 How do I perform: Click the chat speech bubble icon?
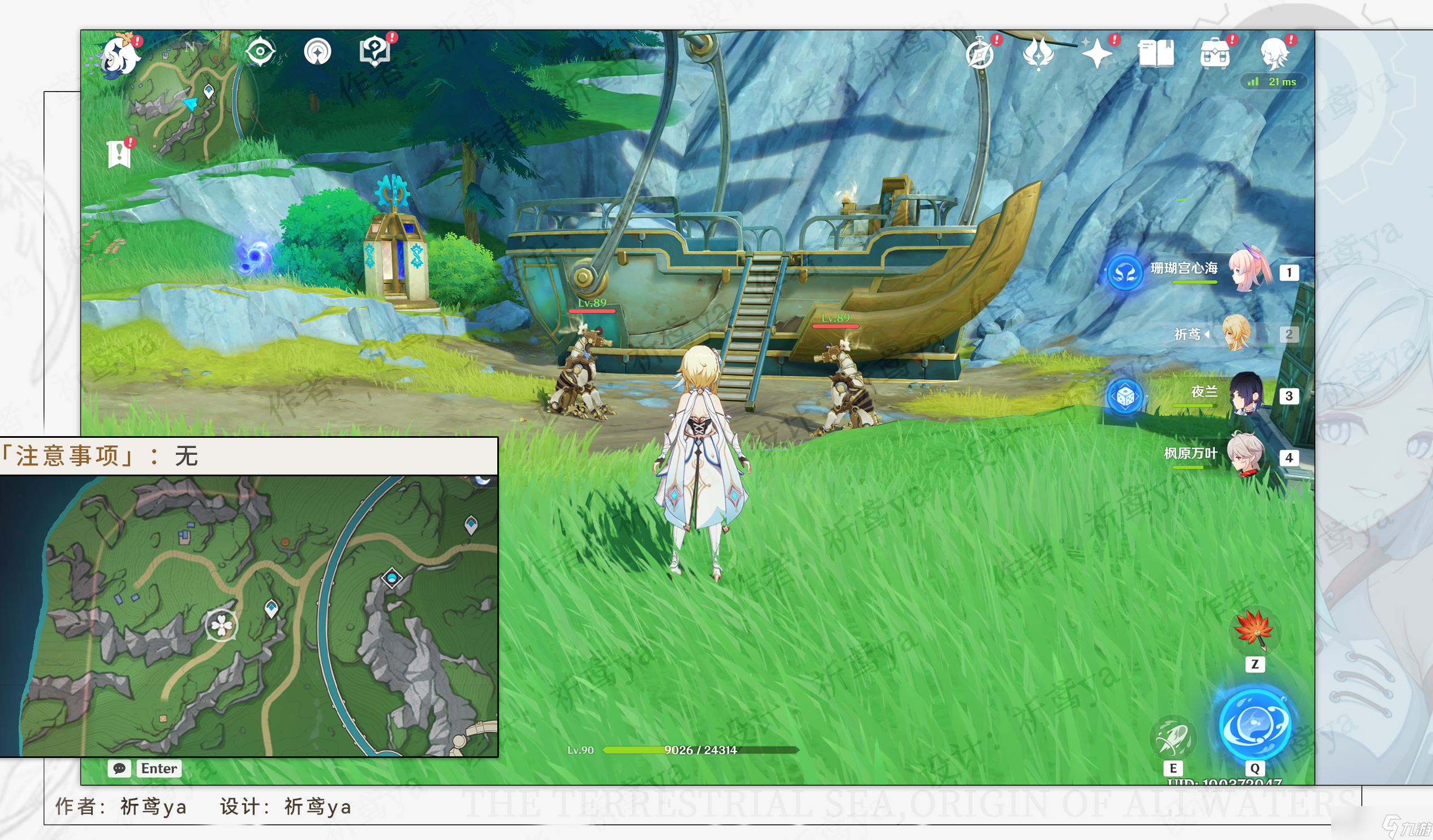point(119,768)
